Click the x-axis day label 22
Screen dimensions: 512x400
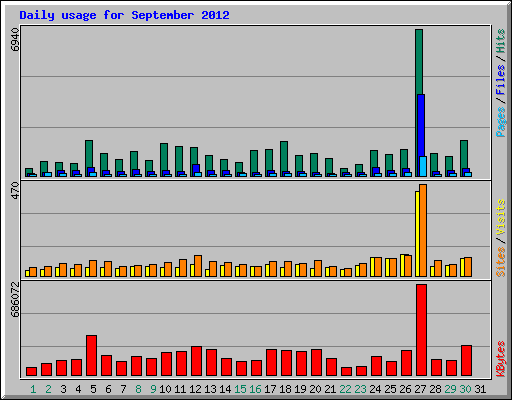point(345,389)
